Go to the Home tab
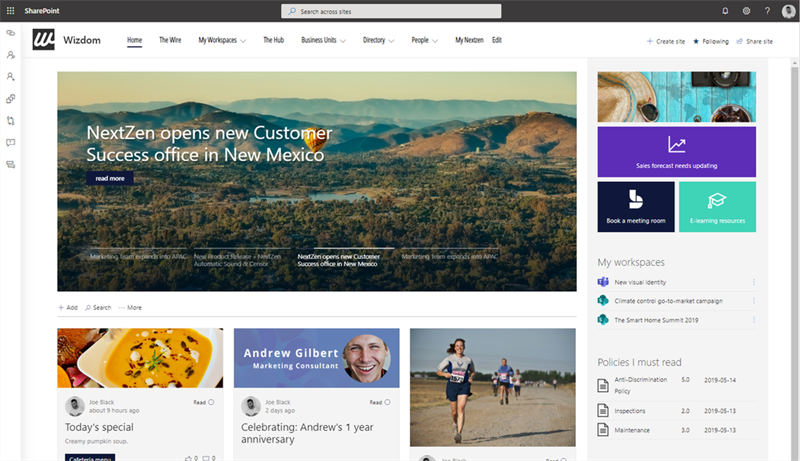Viewport: 800px width, 461px height. [135, 40]
